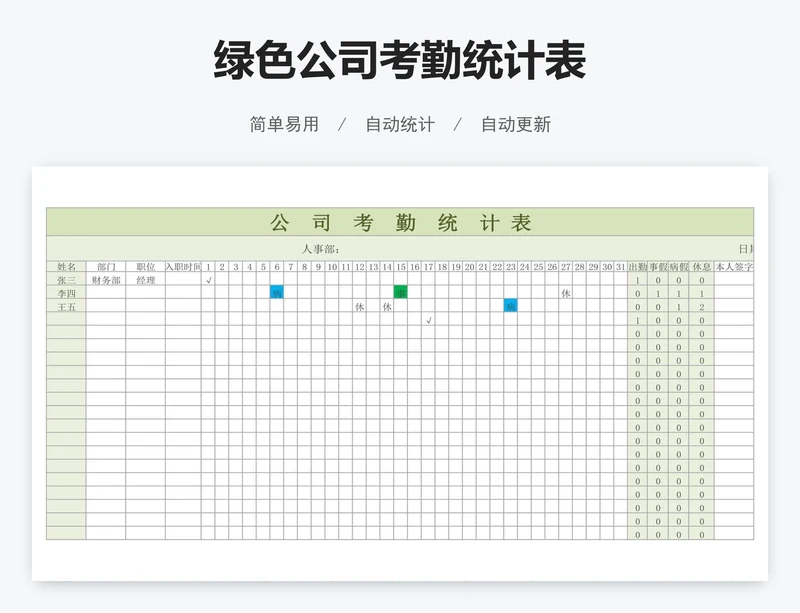Select day header 6 in date row
Viewport: 800px width, 613px height.
(x=277, y=267)
